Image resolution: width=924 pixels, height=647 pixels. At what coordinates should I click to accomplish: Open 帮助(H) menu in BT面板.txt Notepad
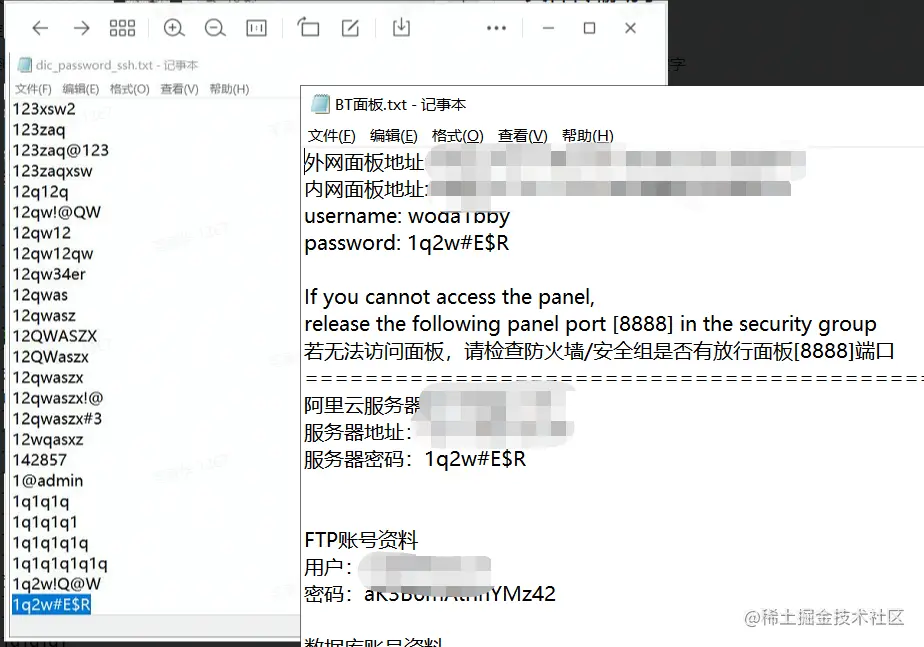588,136
